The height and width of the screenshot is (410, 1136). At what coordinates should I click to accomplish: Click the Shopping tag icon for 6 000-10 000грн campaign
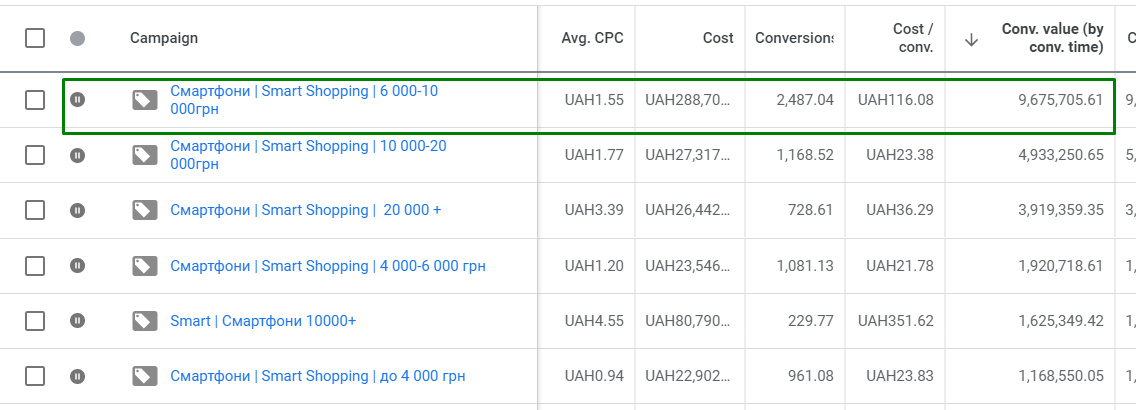pos(145,100)
